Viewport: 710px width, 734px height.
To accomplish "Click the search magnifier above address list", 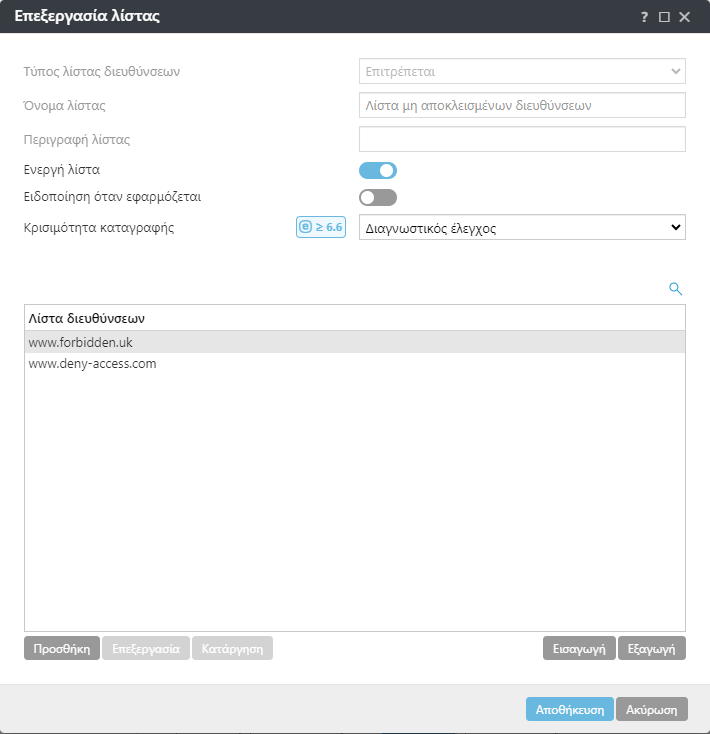I will [675, 289].
